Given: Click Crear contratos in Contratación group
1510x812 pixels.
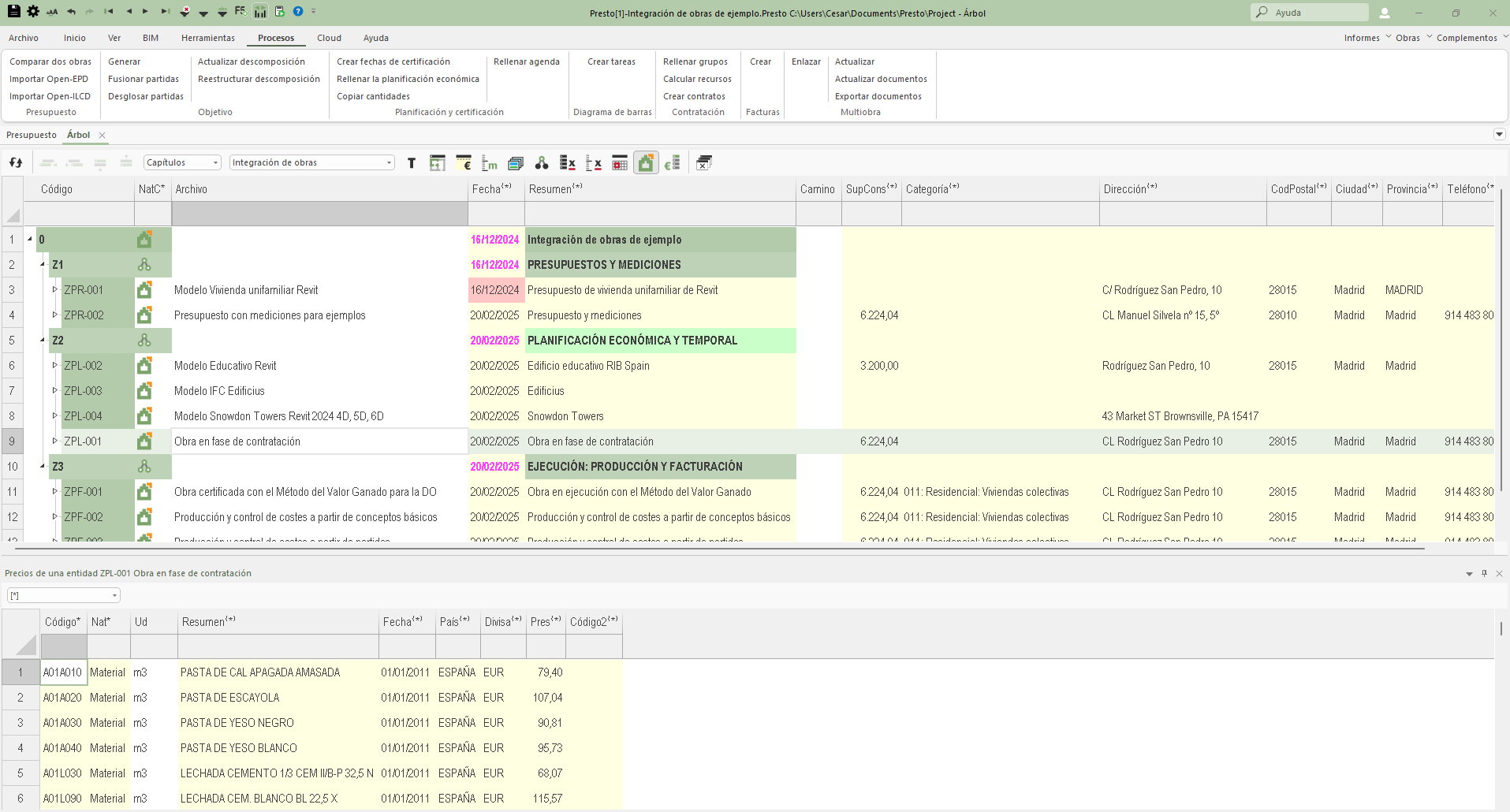Looking at the screenshot, I should (694, 96).
